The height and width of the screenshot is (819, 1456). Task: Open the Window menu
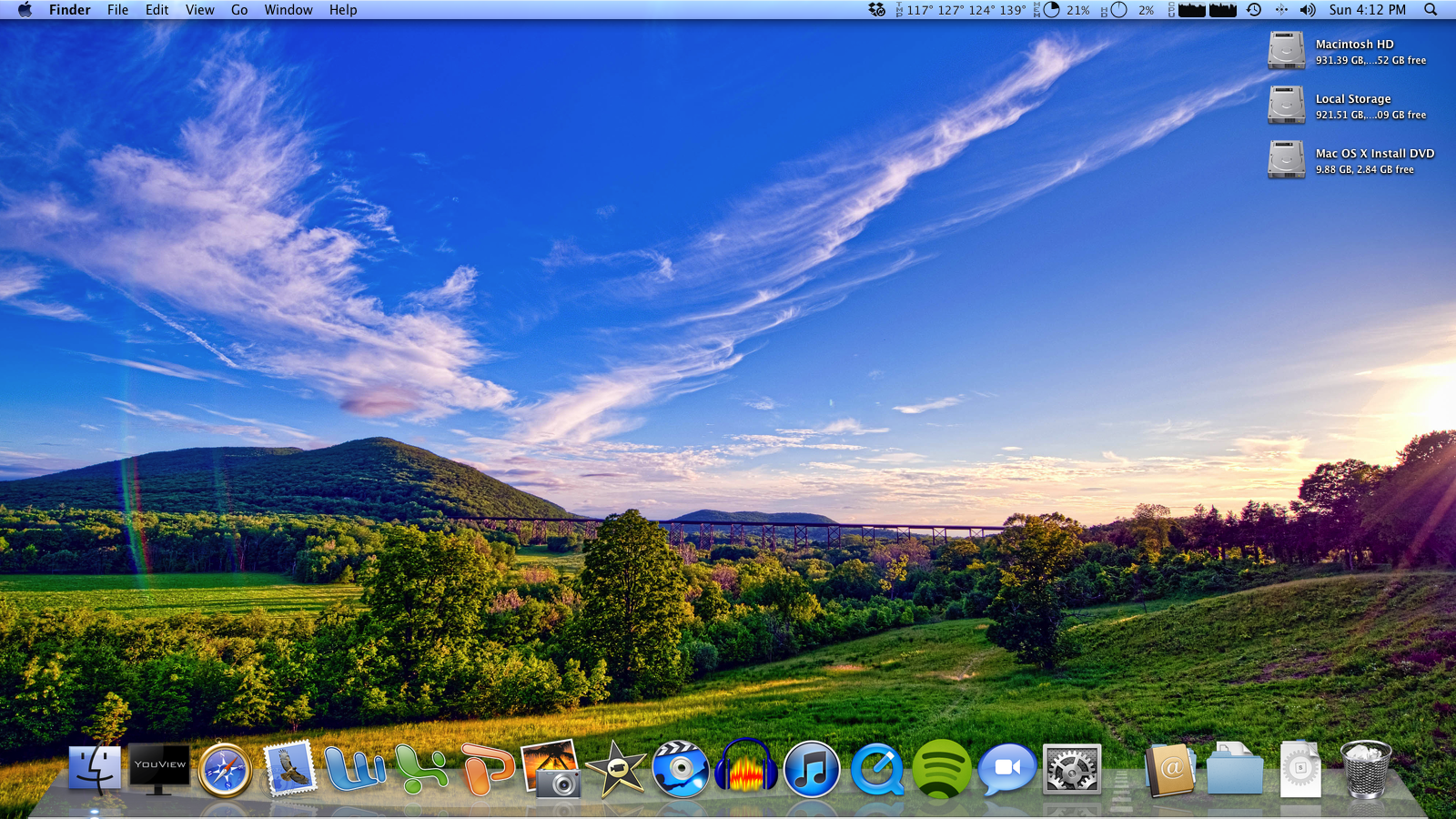pyautogui.click(x=288, y=10)
